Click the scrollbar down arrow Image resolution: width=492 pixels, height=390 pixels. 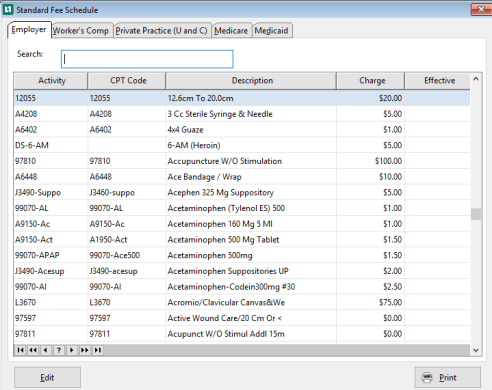point(476,350)
